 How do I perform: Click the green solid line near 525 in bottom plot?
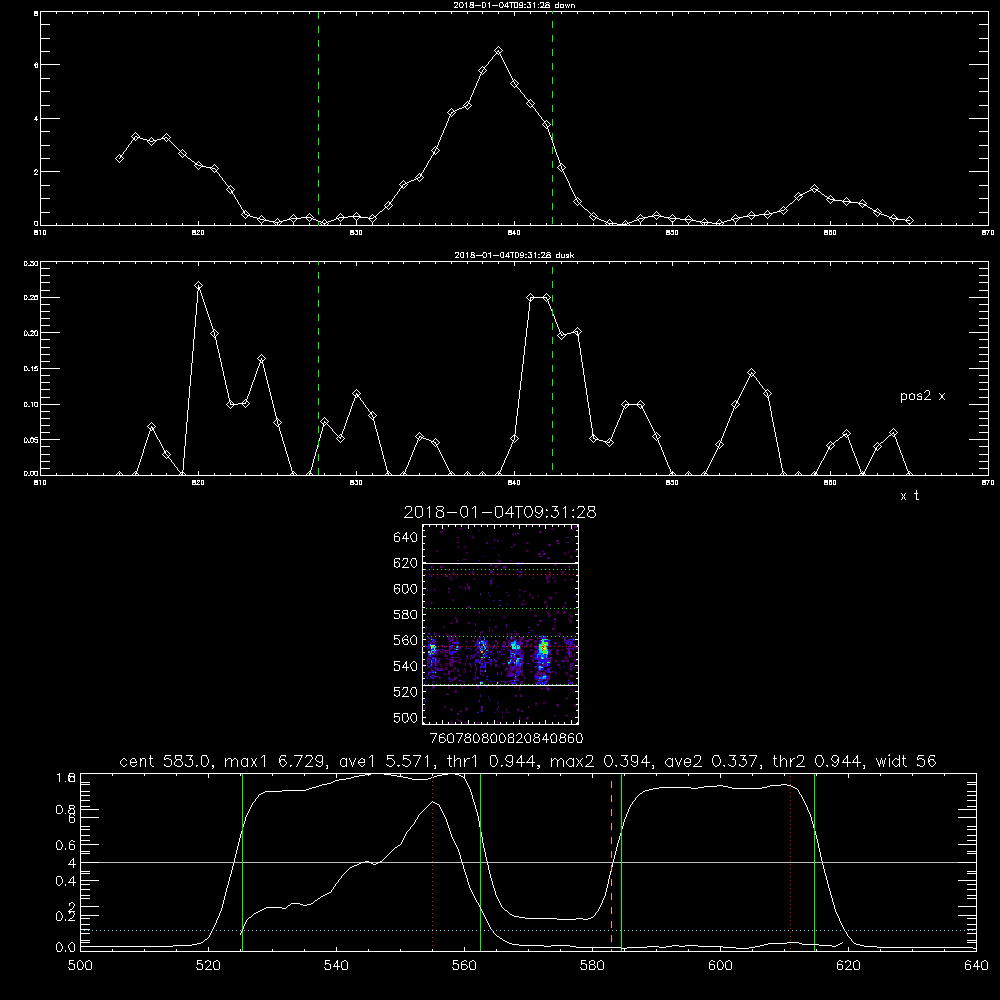click(242, 862)
